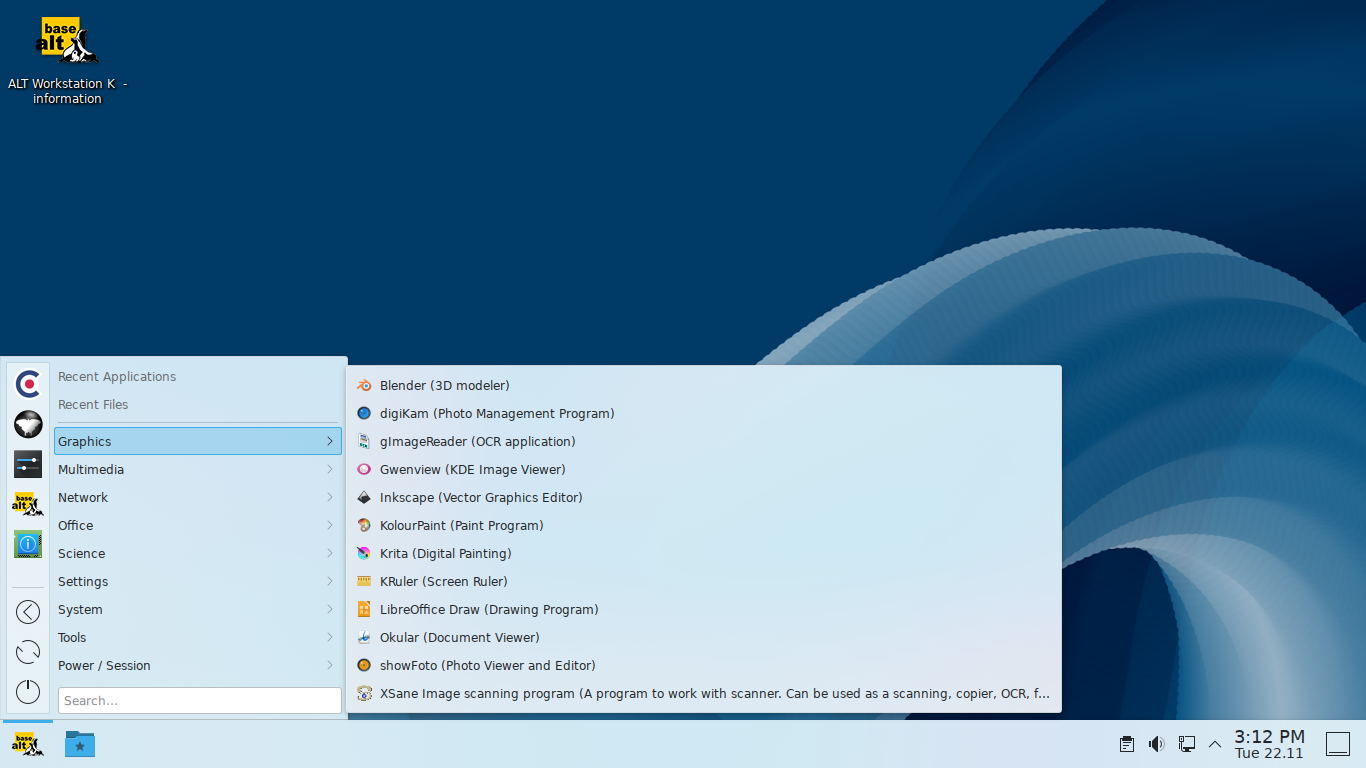Expand the Settings category arrow
This screenshot has height=768, width=1366.
[330, 581]
